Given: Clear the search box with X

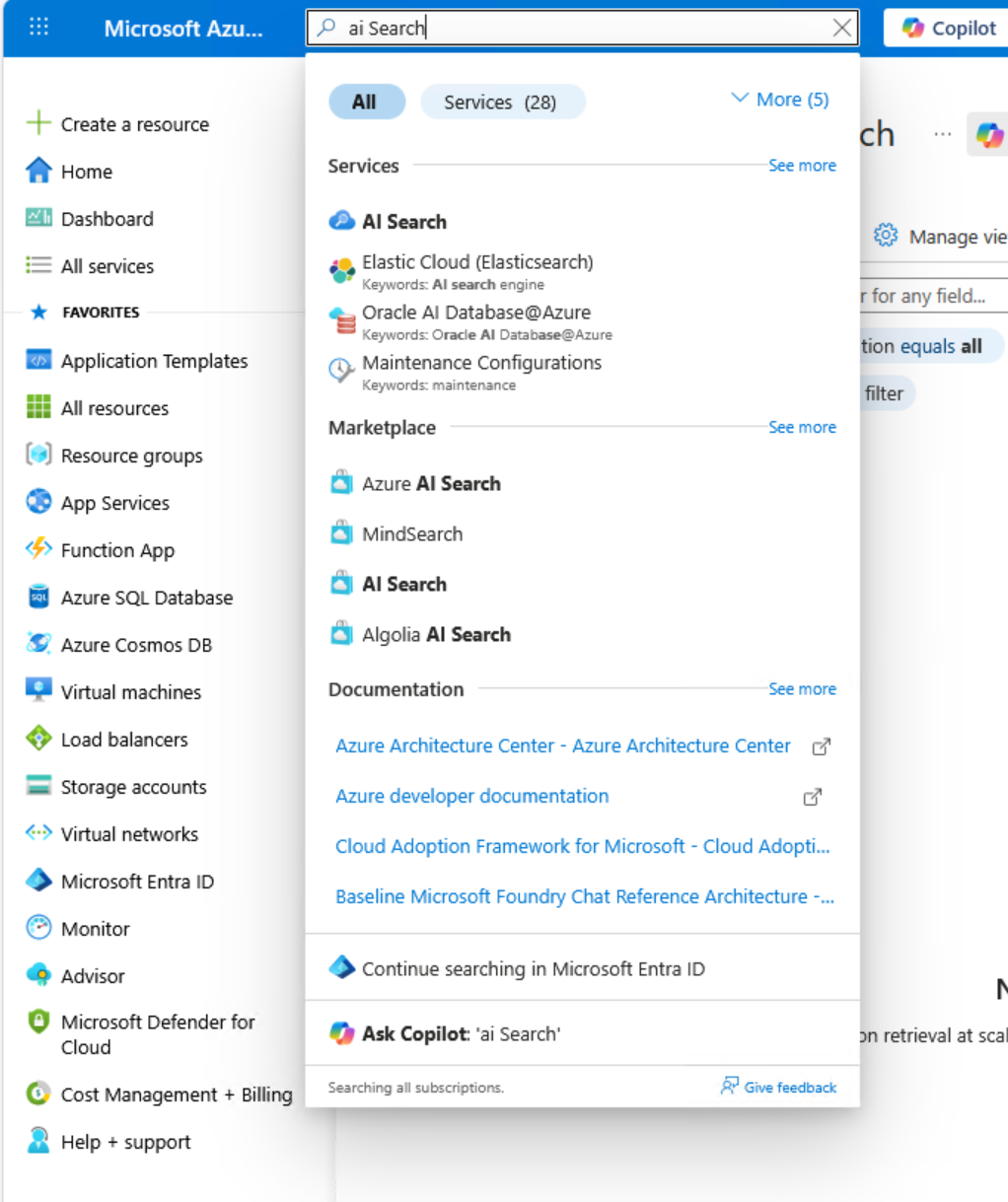Looking at the screenshot, I should coord(841,28).
